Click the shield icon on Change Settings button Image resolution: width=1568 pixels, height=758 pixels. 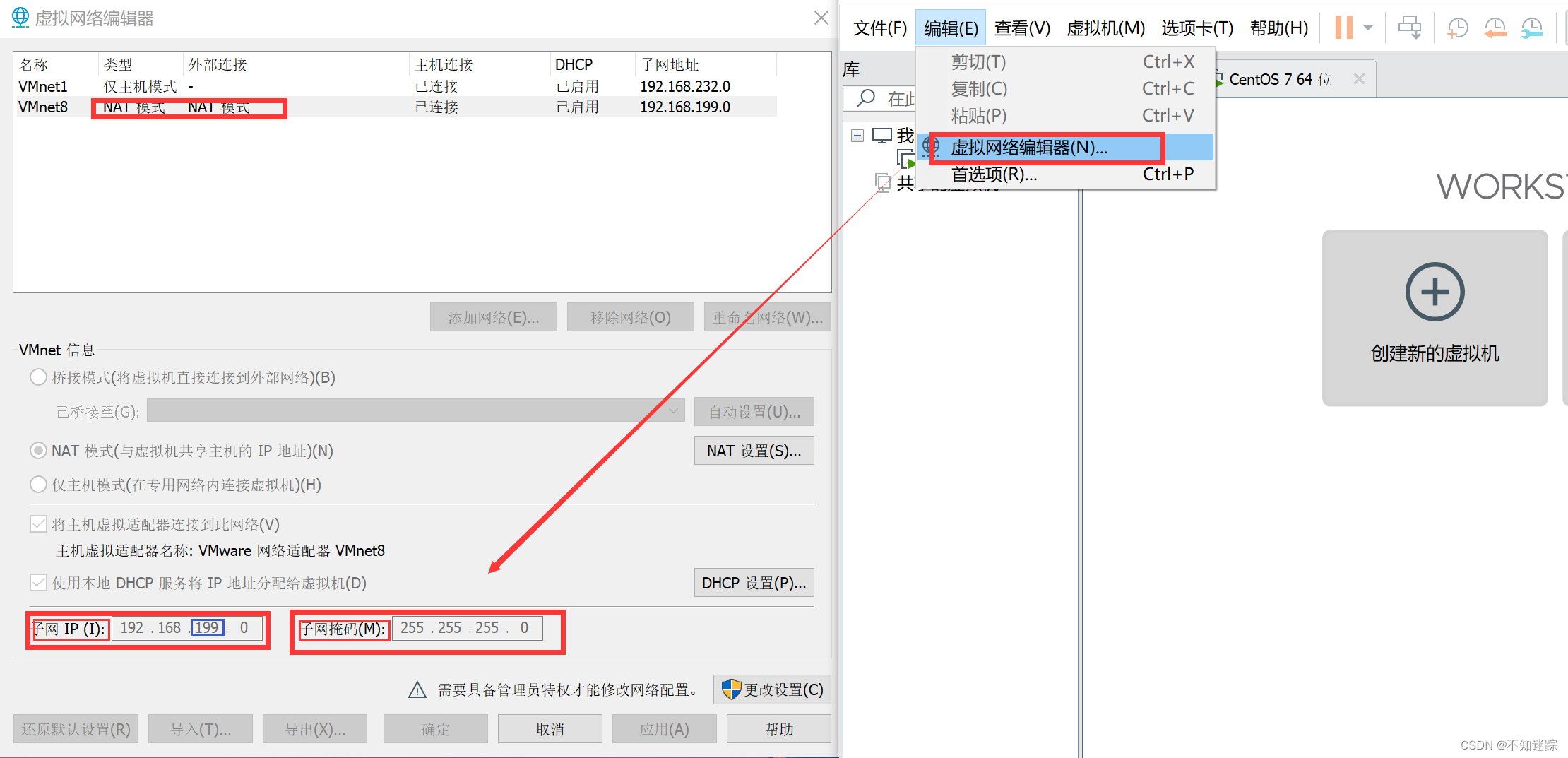point(731,689)
